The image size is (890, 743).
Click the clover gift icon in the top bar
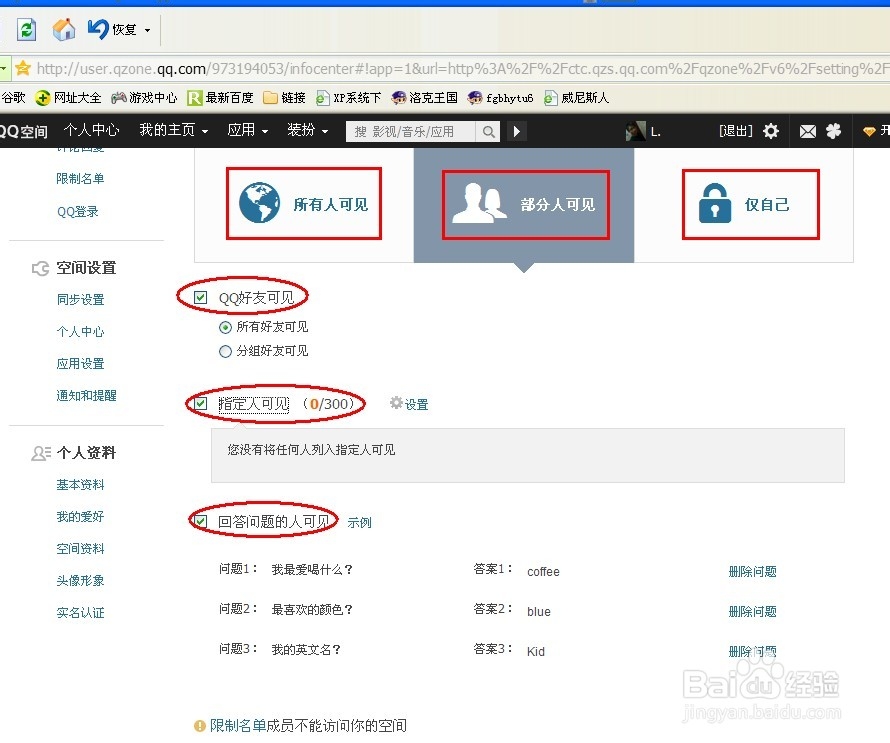pyautogui.click(x=834, y=131)
